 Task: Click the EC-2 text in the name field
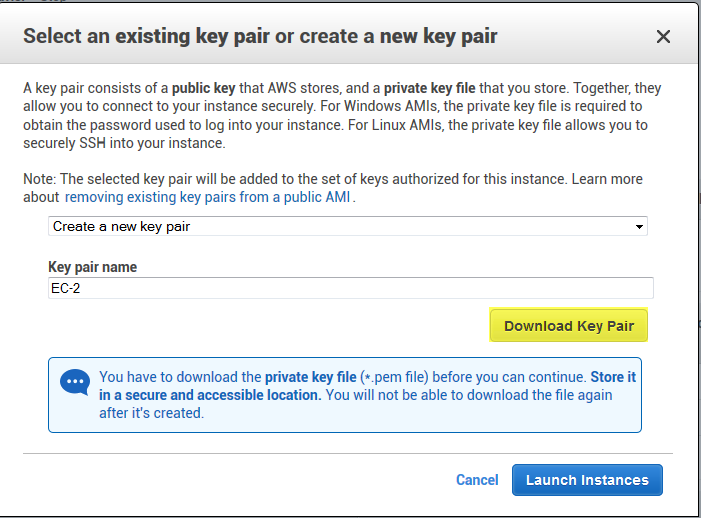(x=66, y=288)
